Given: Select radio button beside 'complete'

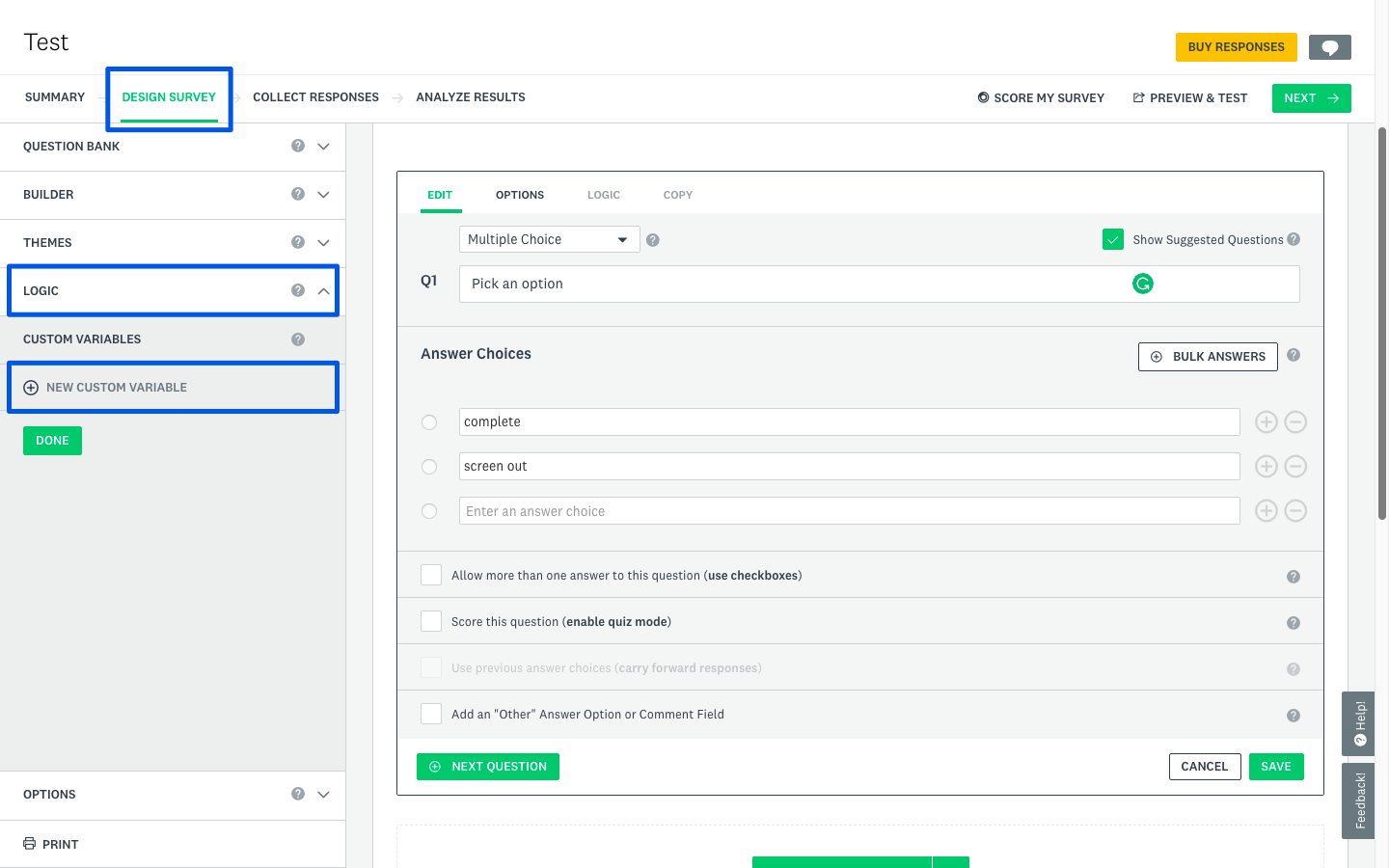Looking at the screenshot, I should pos(429,422).
